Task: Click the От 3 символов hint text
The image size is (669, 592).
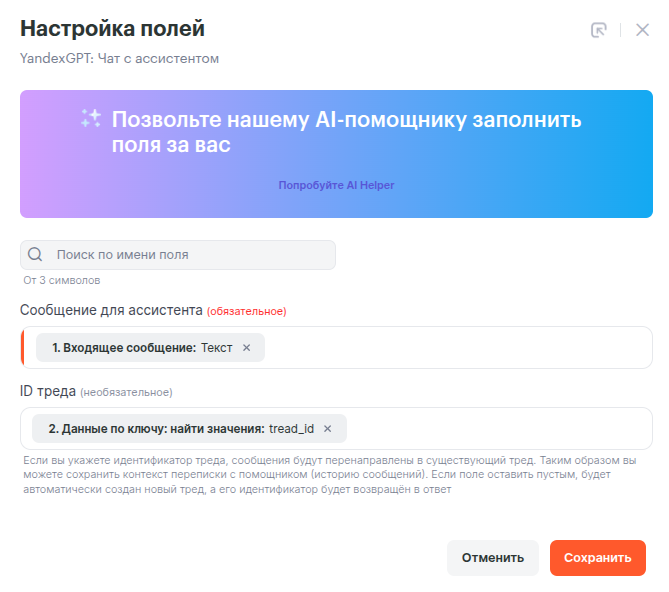Action: click(x=62, y=280)
